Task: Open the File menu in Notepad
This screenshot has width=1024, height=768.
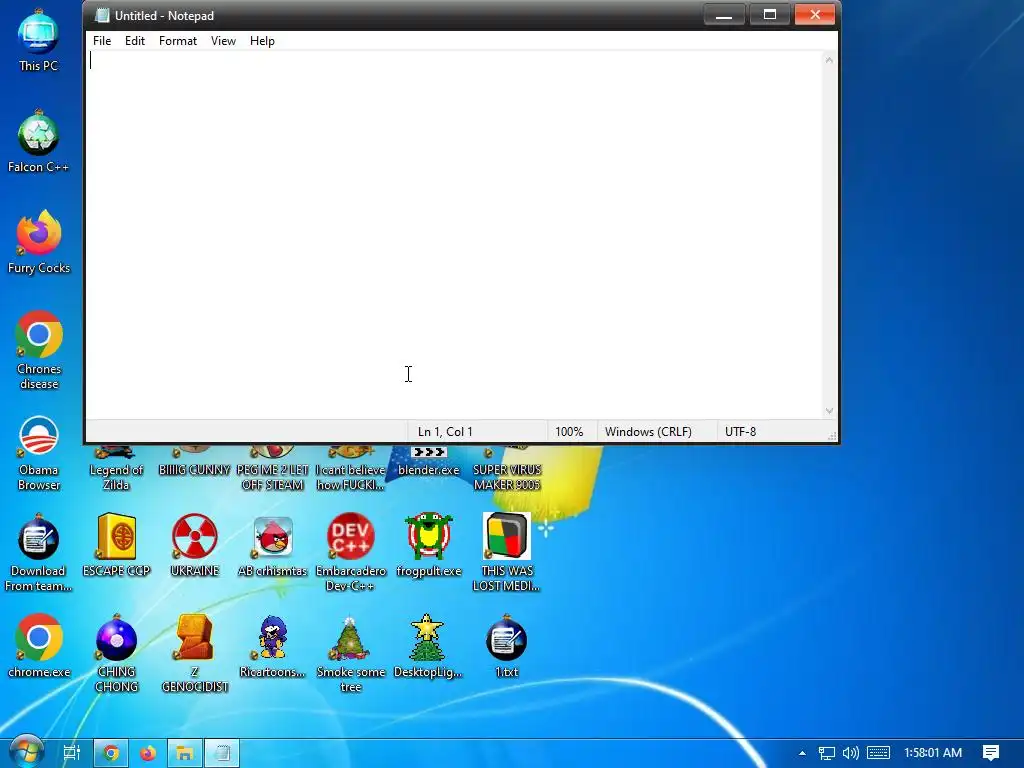Action: pos(102,40)
